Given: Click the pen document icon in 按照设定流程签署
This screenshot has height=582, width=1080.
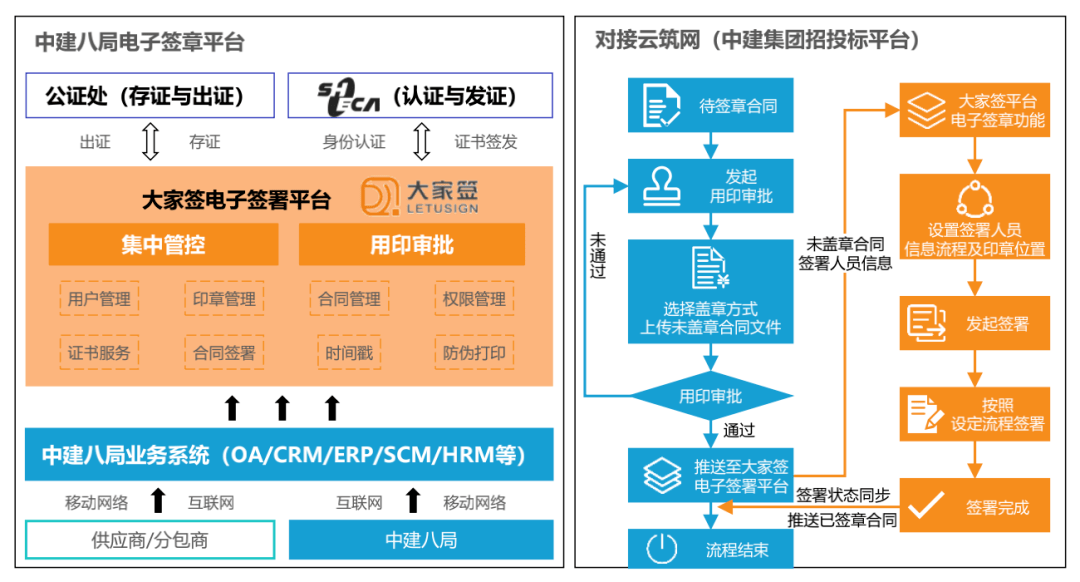Looking at the screenshot, I should [x=926, y=414].
